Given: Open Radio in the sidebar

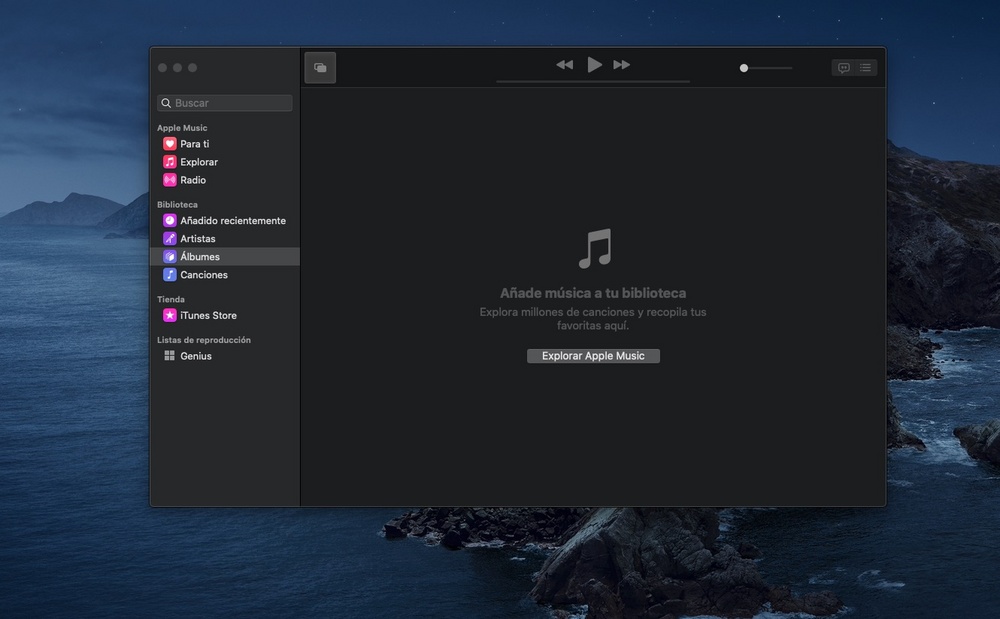Looking at the screenshot, I should tap(224, 180).
